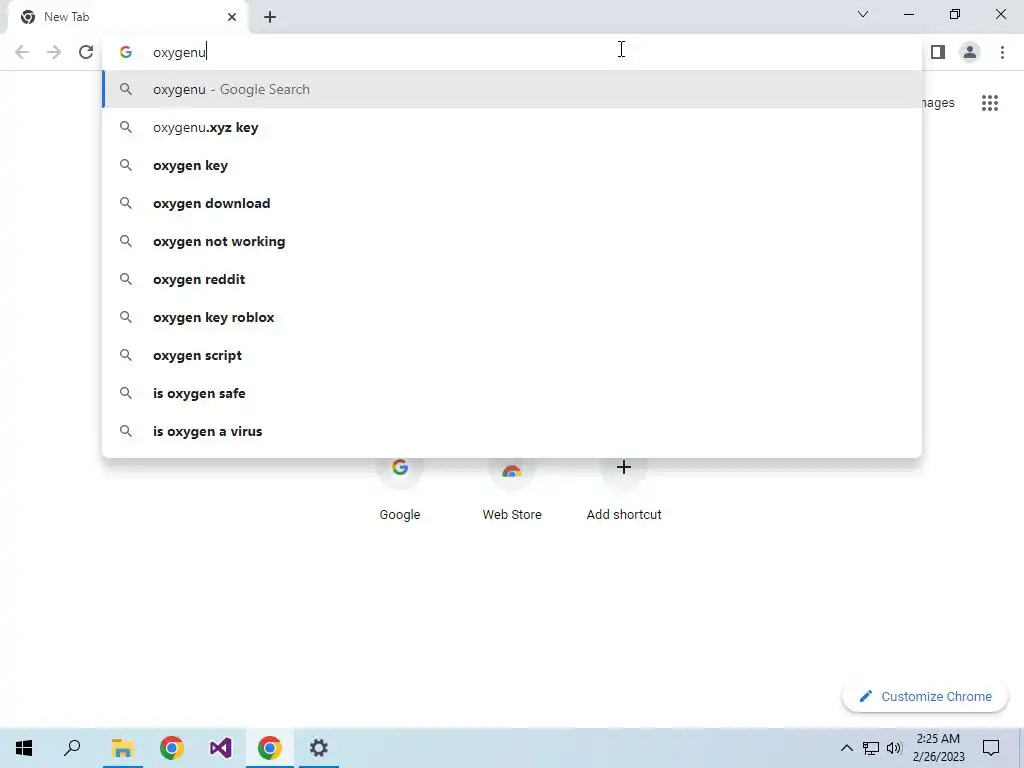1024x768 pixels.
Task: Open the profile avatar icon
Action: pos(970,52)
